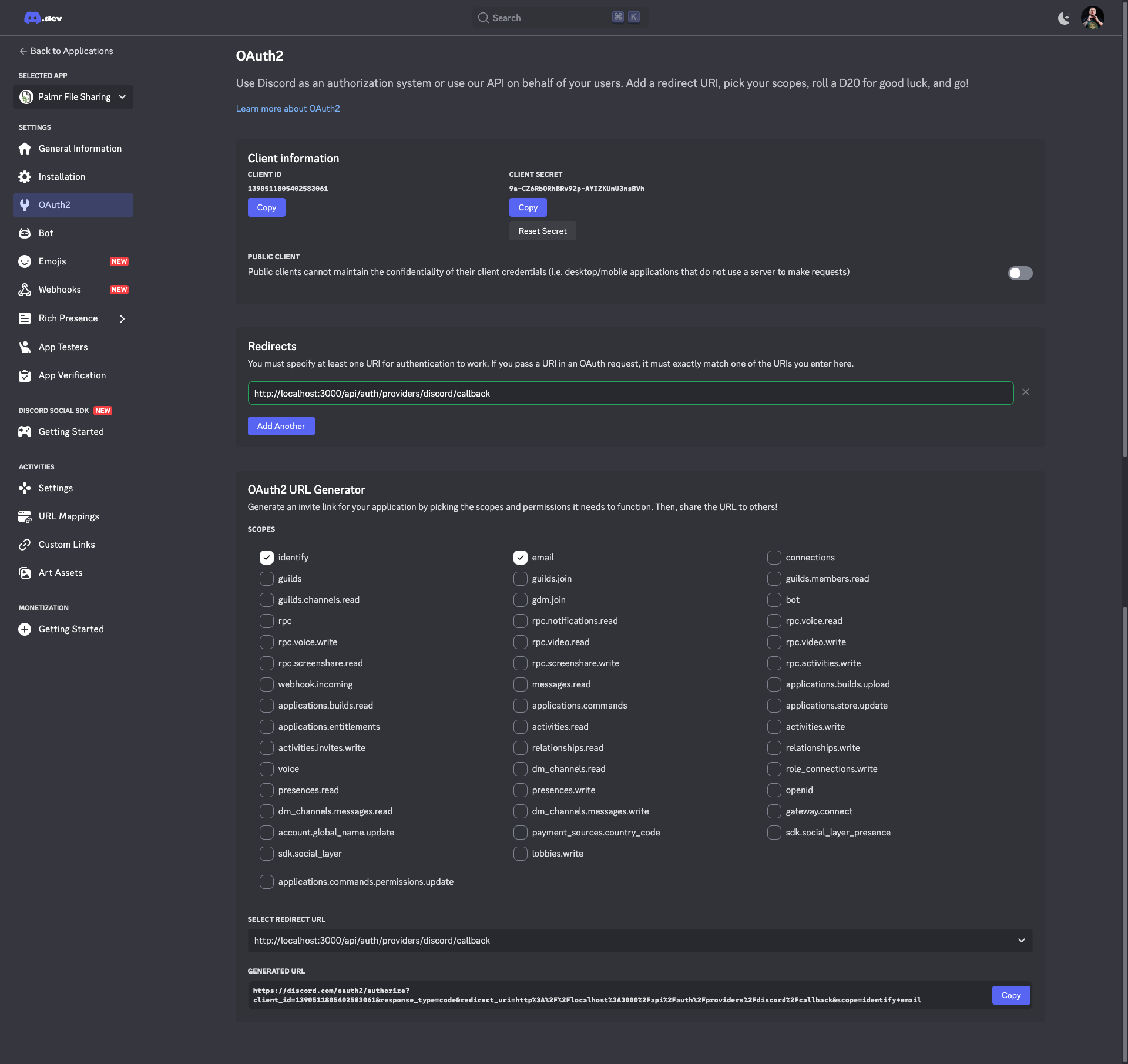This screenshot has width=1128, height=1064.
Task: Navigate to the Webhooks page
Action: [73, 290]
